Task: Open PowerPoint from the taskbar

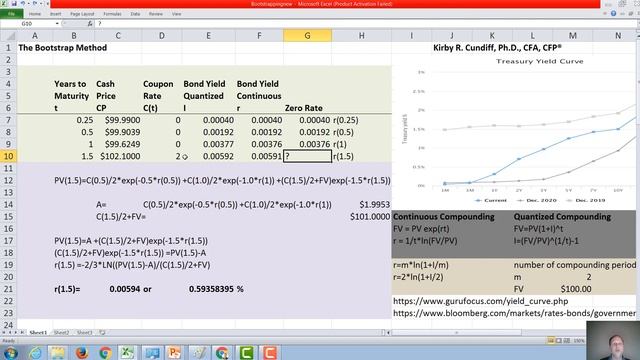Action: coord(174,353)
